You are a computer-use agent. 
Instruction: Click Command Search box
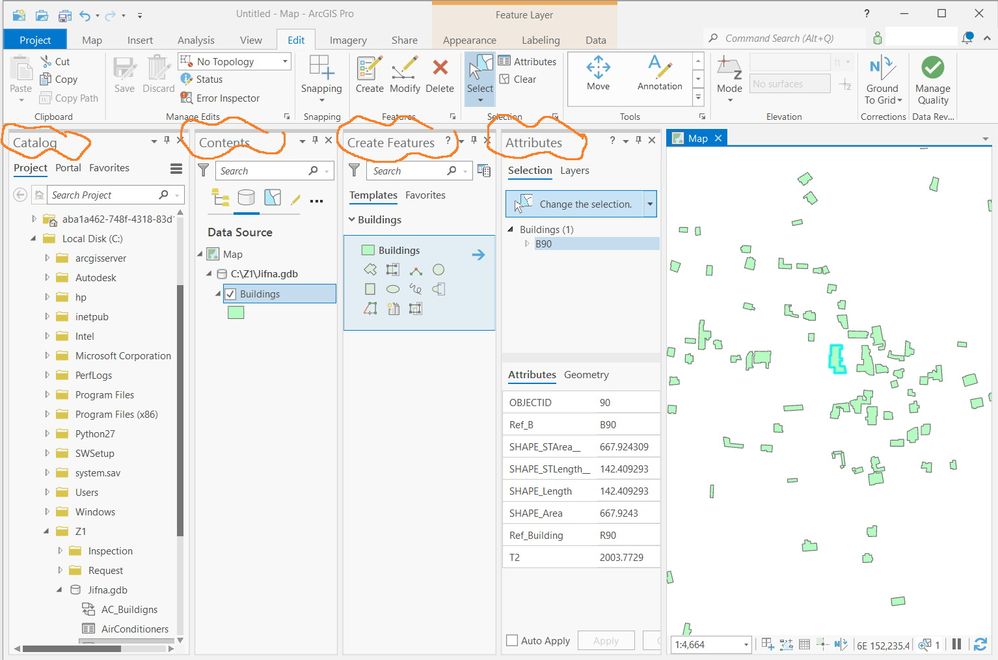tap(783, 38)
